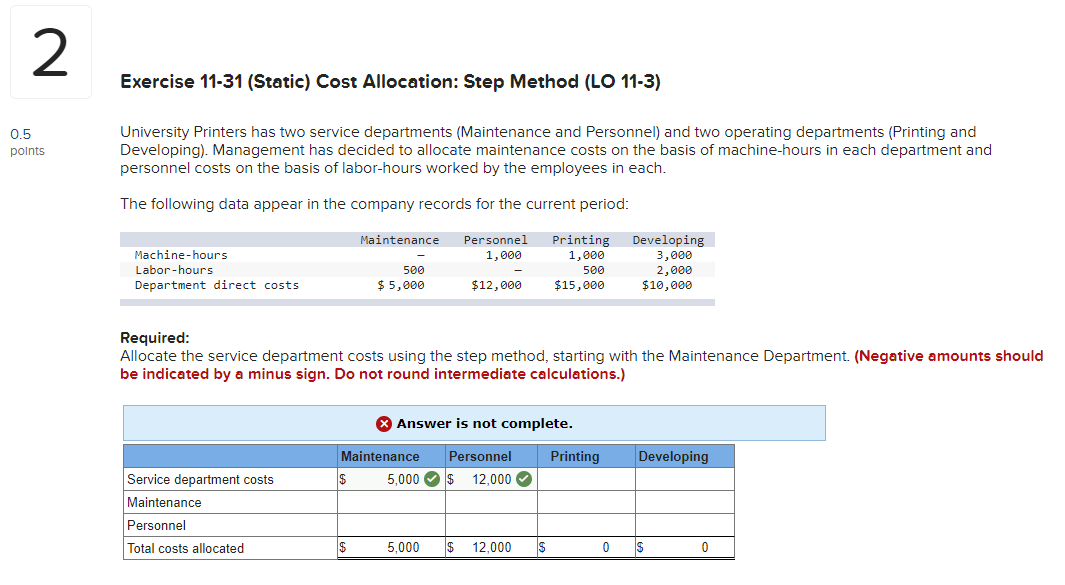Screen dimensions: 1065x585
Task: Click the green checkmark beside Maintenance 5,000
Action: coord(431,479)
